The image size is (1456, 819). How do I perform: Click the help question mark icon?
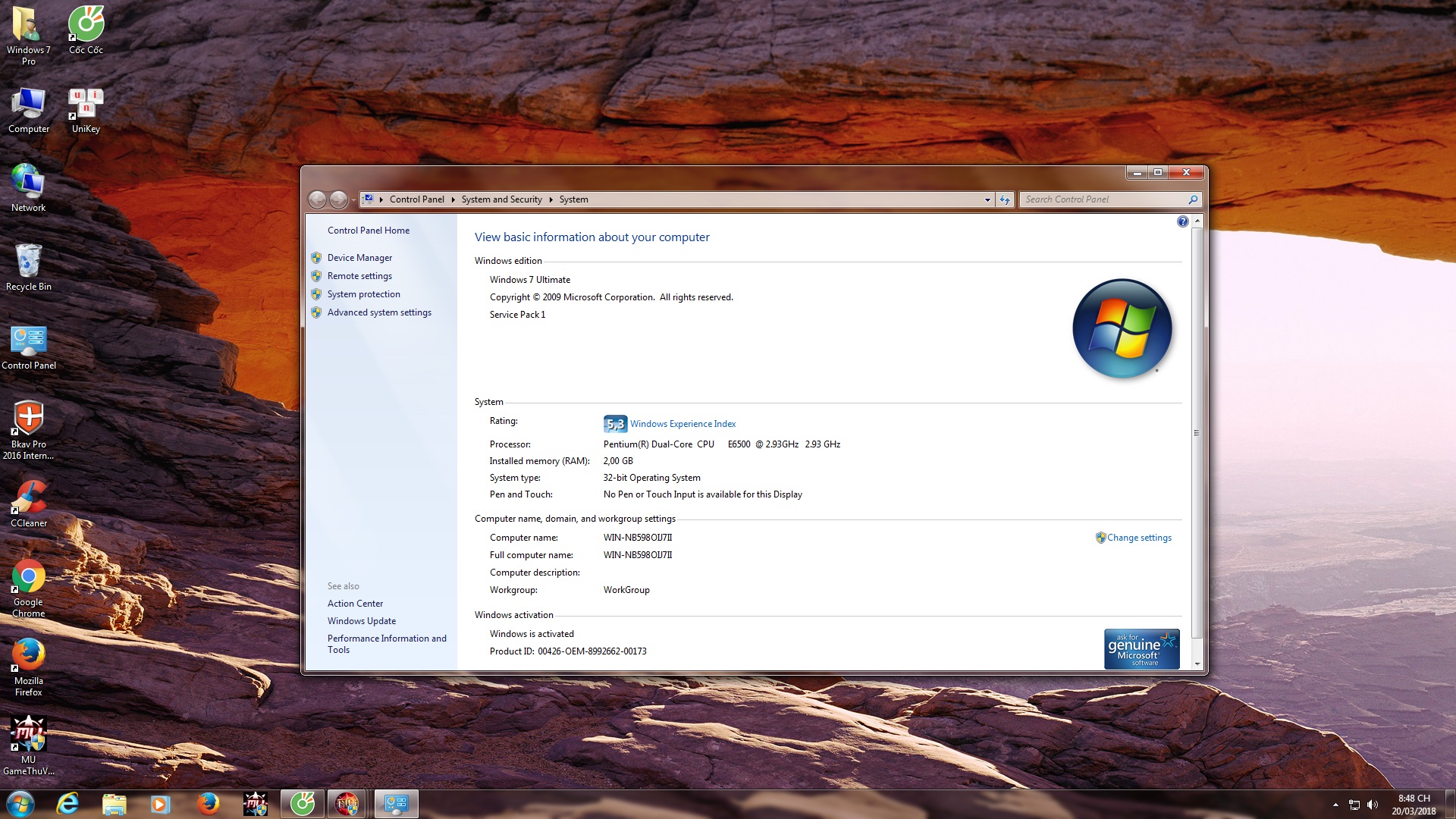coord(1182,221)
